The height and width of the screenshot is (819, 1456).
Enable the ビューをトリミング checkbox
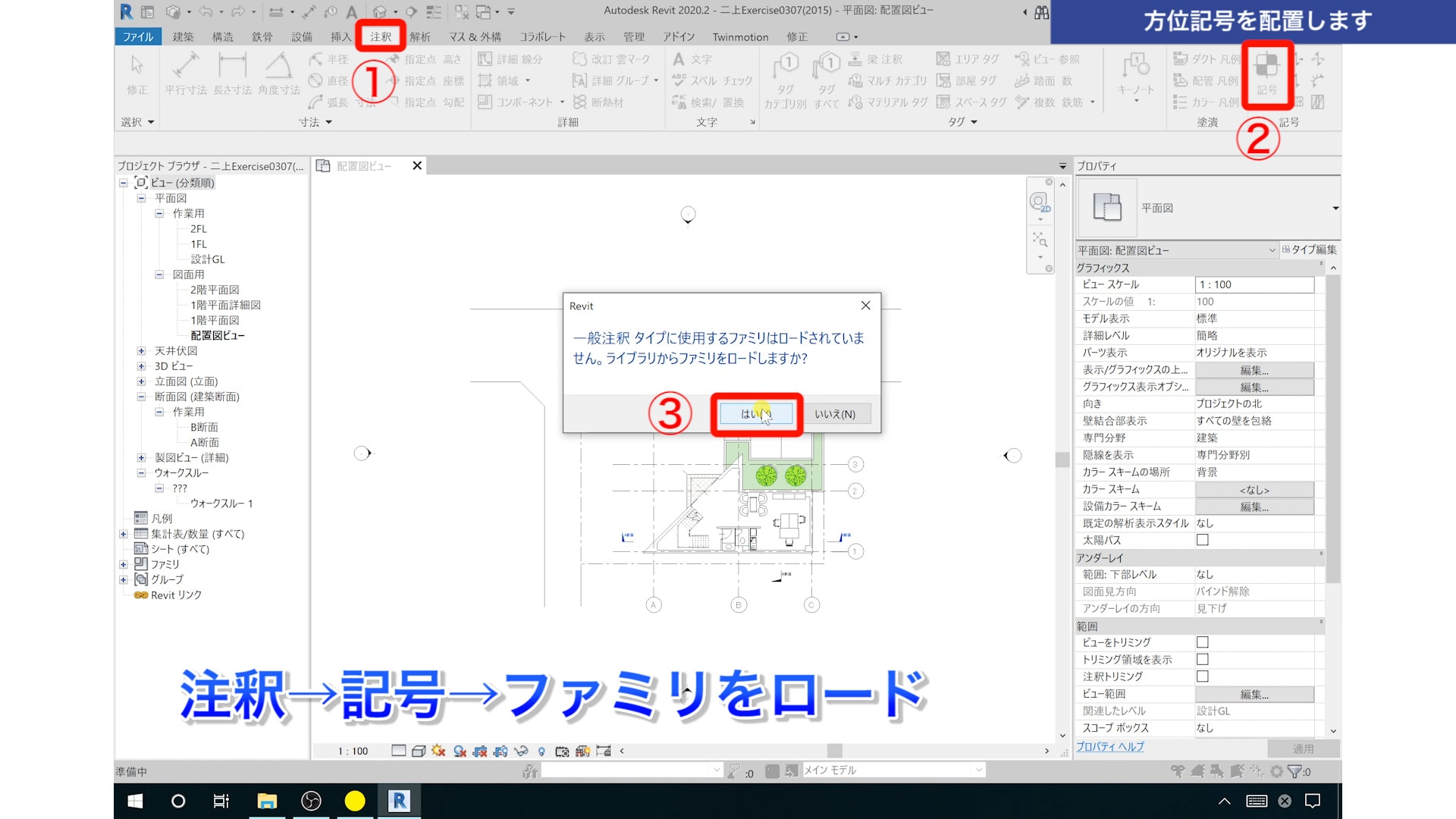[x=1202, y=642]
